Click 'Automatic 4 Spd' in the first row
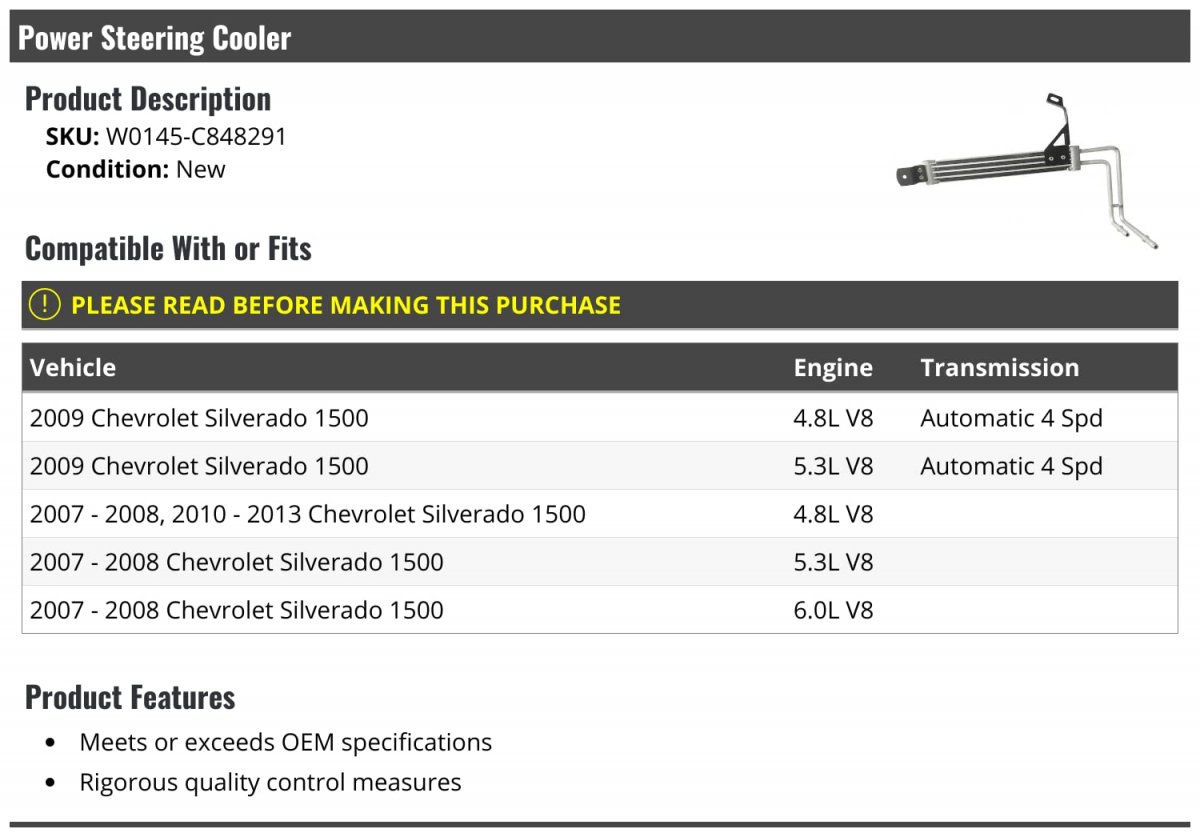The image size is (1200, 837). (x=1011, y=418)
